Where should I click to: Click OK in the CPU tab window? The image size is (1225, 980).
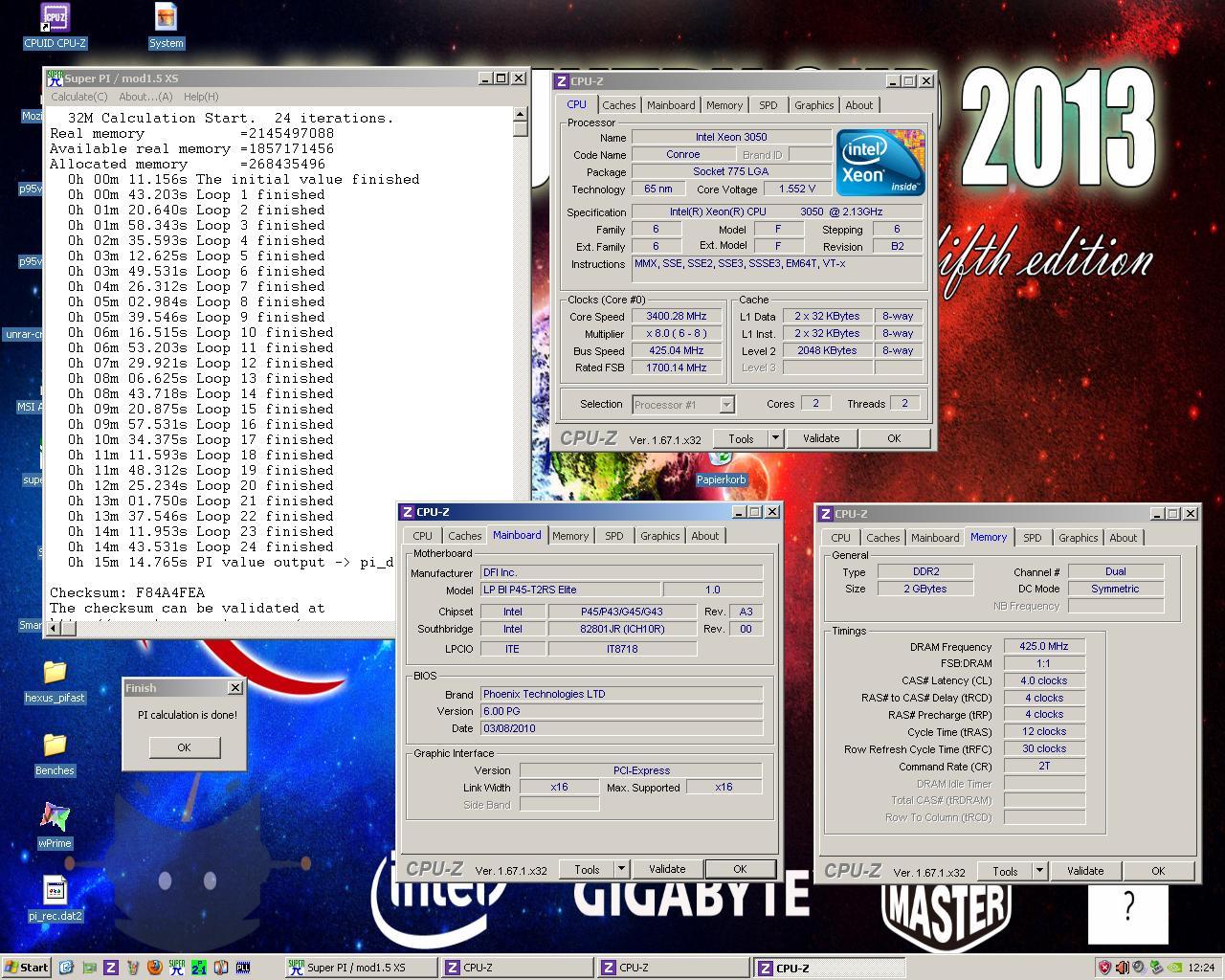[894, 438]
